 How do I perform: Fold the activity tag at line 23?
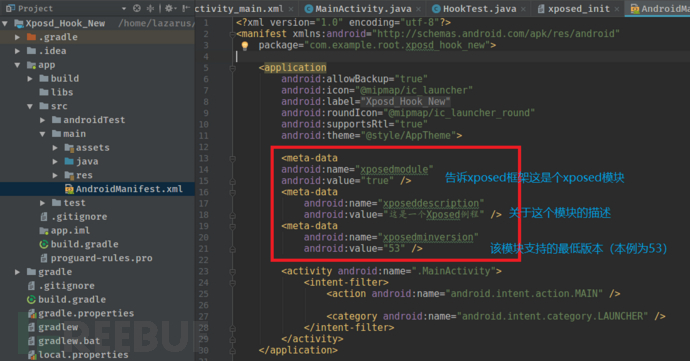point(232,272)
